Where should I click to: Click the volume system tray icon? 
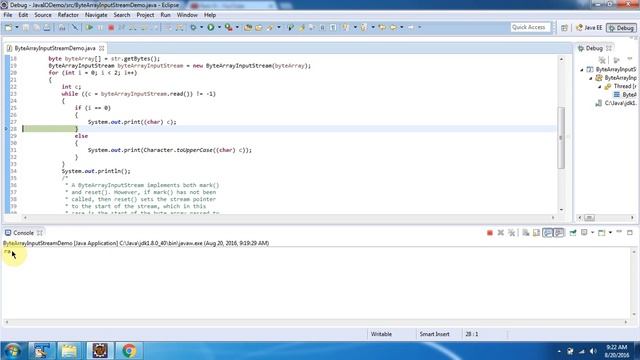pyautogui.click(x=593, y=351)
